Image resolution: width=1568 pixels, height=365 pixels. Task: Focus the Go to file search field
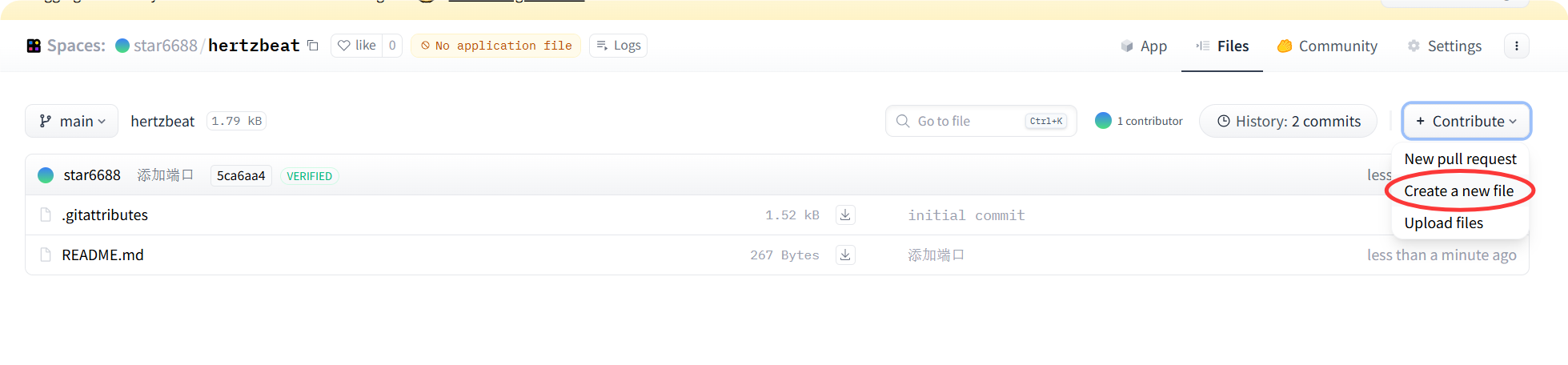981,121
